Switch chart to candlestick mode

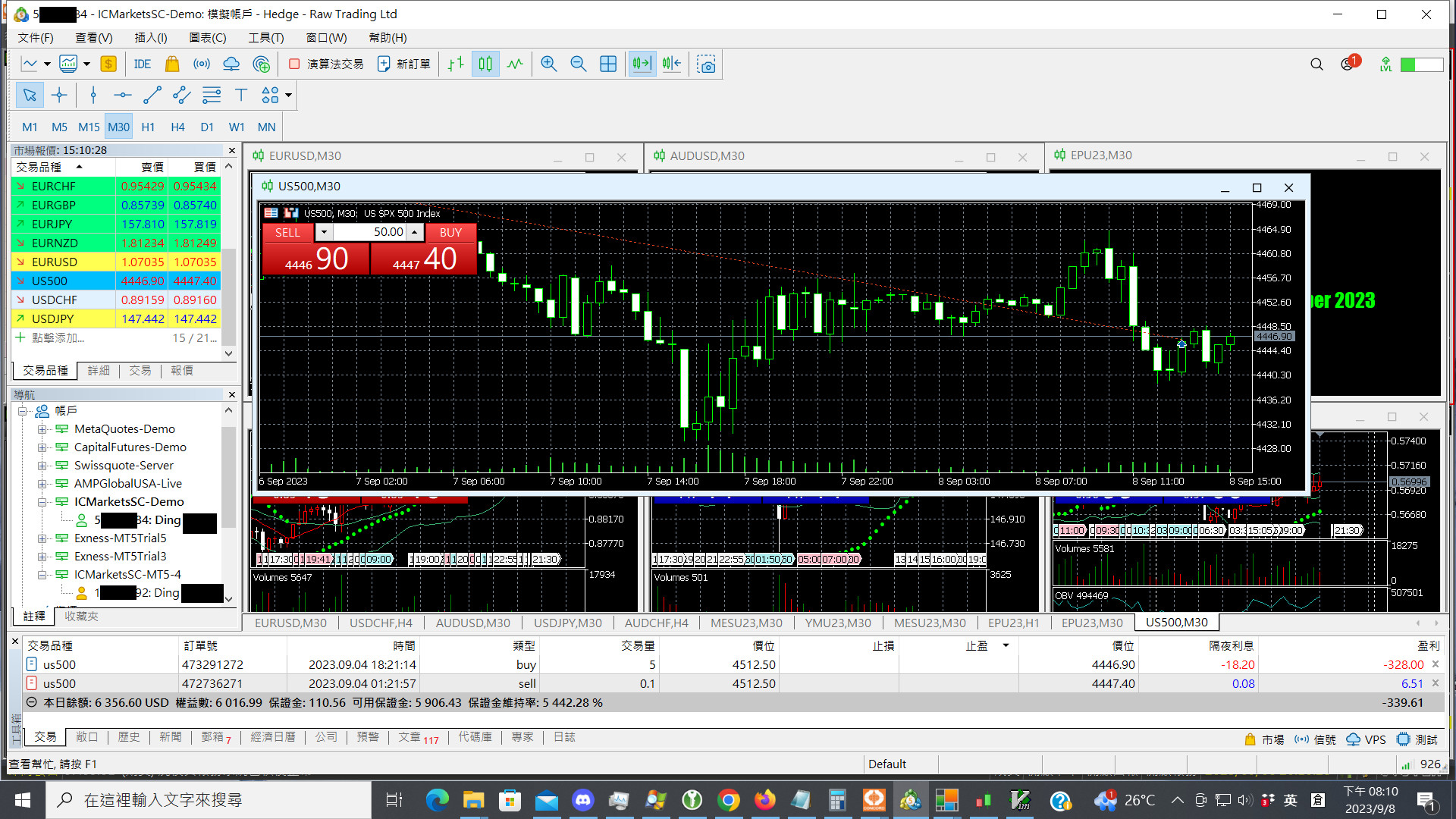pos(485,64)
